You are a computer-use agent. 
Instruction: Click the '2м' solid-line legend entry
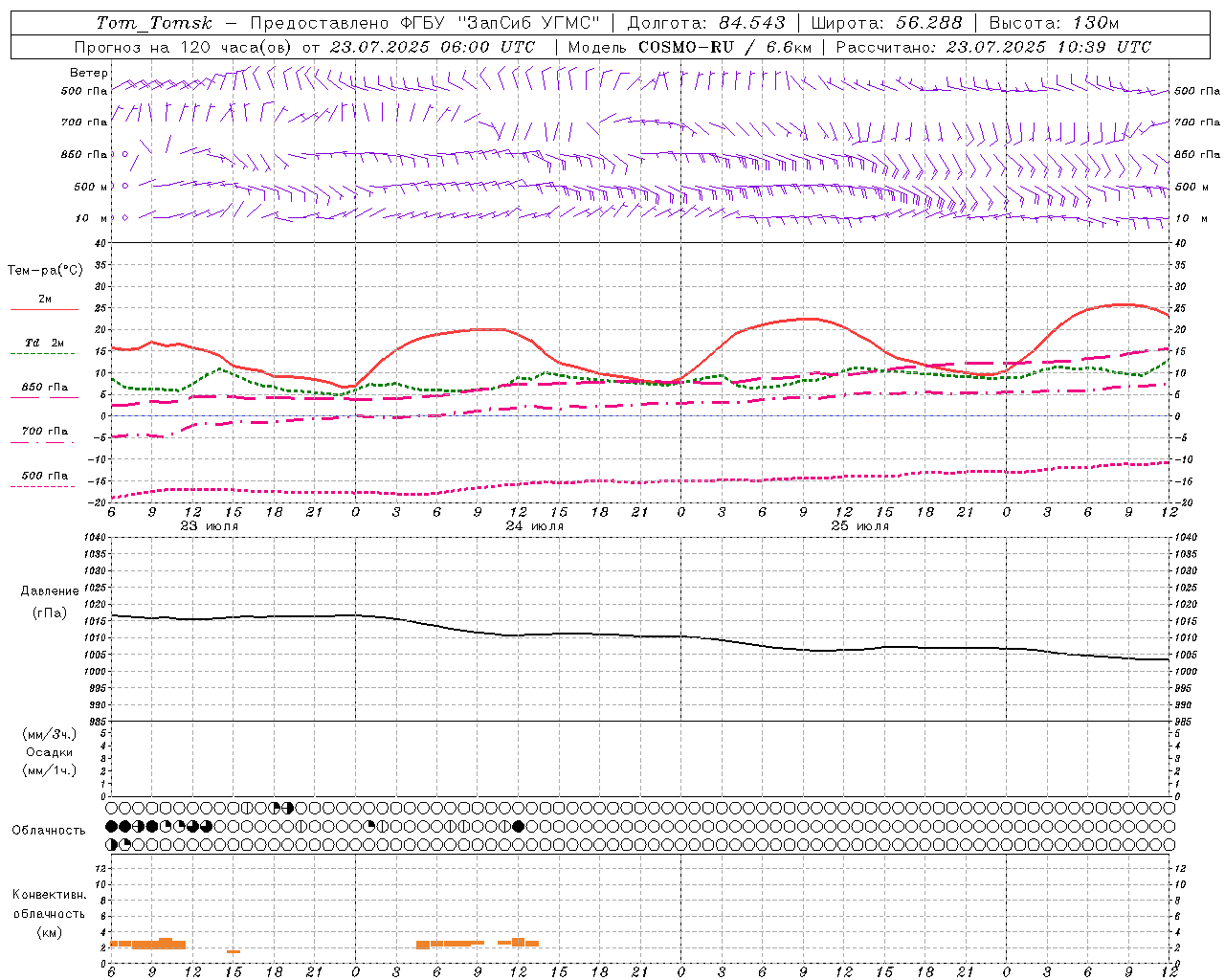coord(45,300)
